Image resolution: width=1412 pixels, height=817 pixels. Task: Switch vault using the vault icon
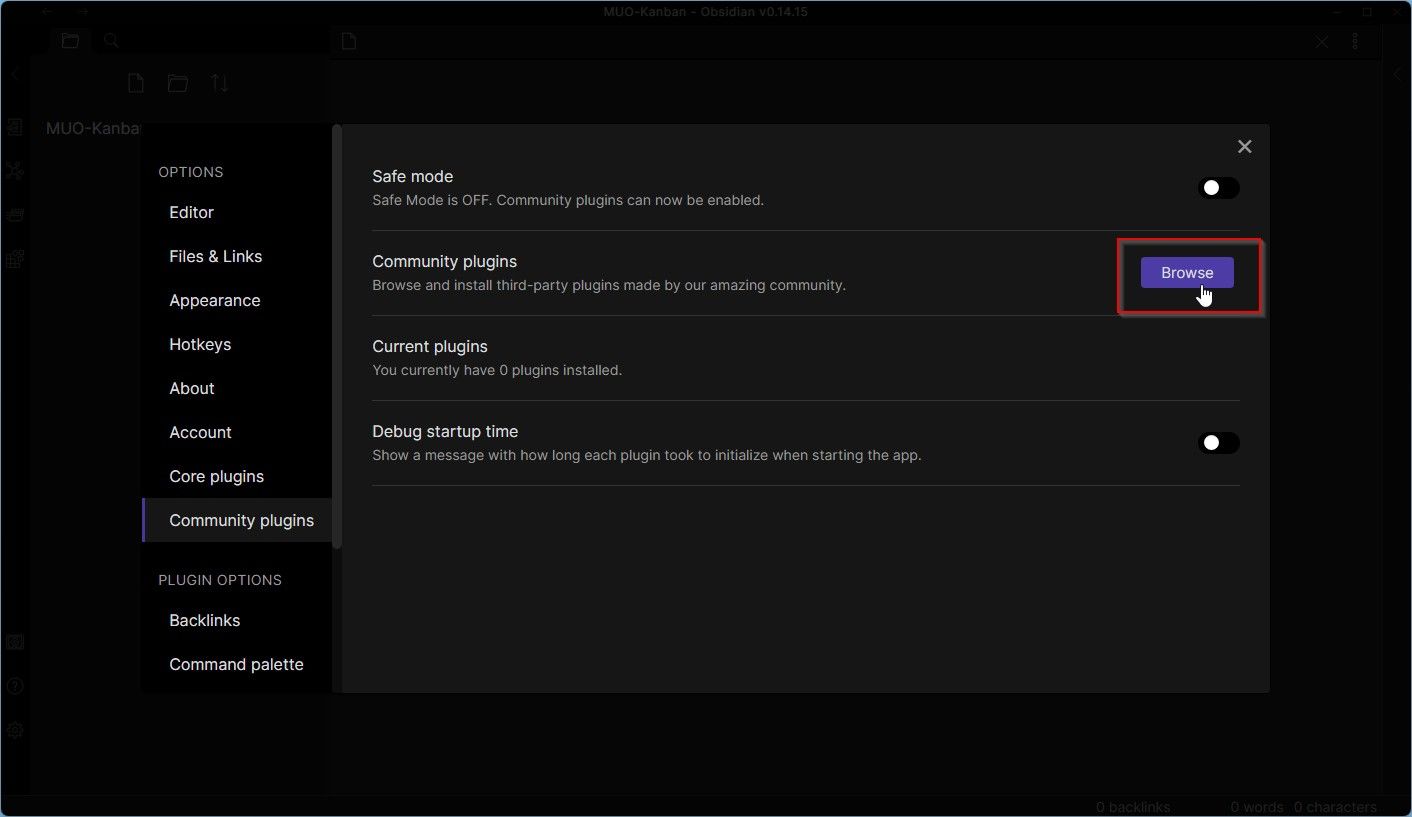click(15, 641)
